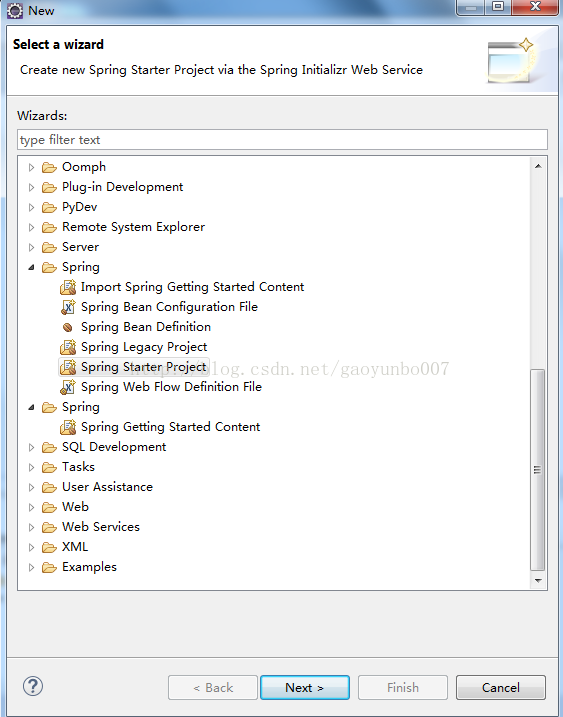Click the Spring Legacy Project icon
The image size is (563, 717).
coord(68,348)
